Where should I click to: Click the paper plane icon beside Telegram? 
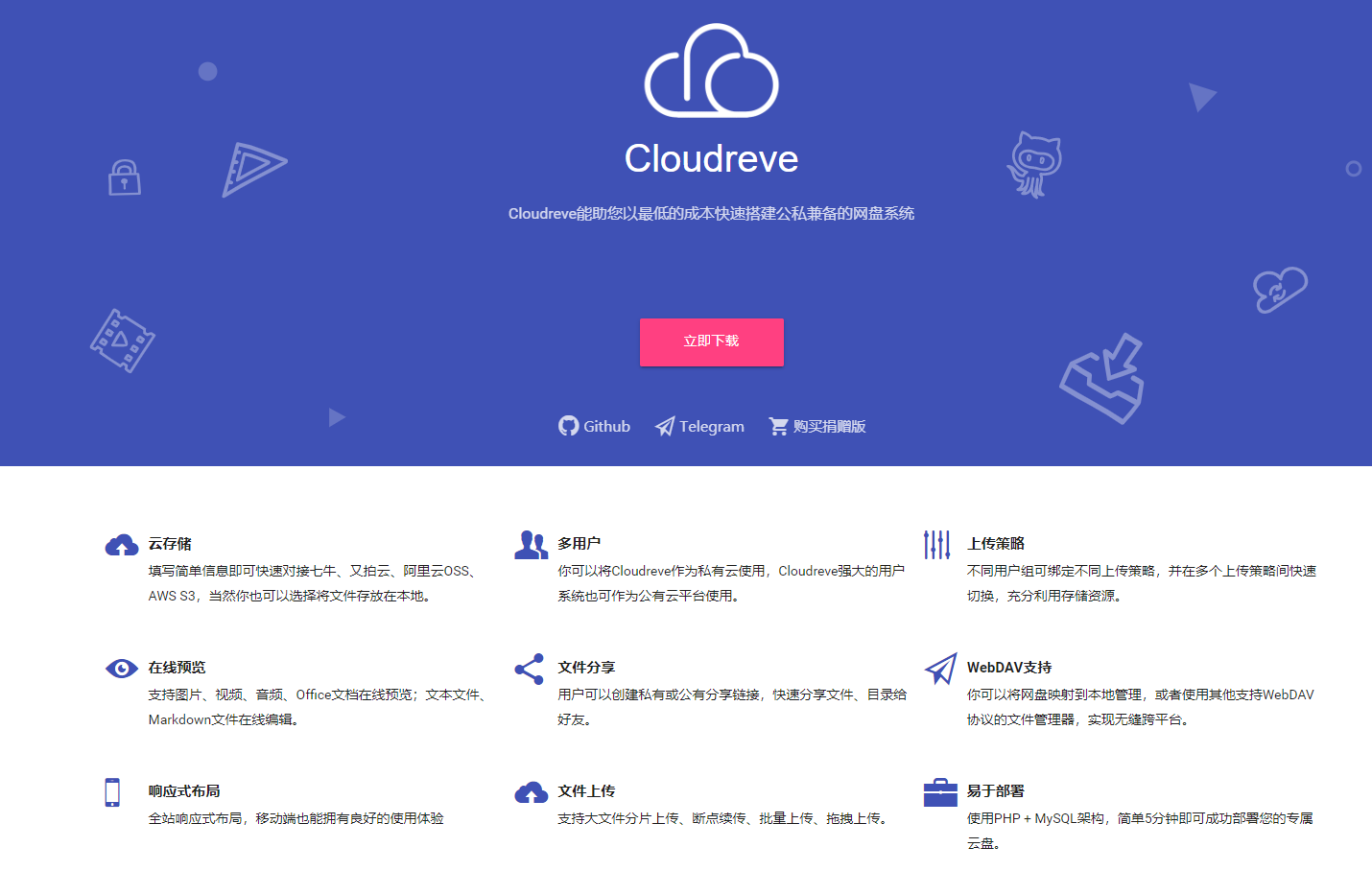(x=665, y=426)
